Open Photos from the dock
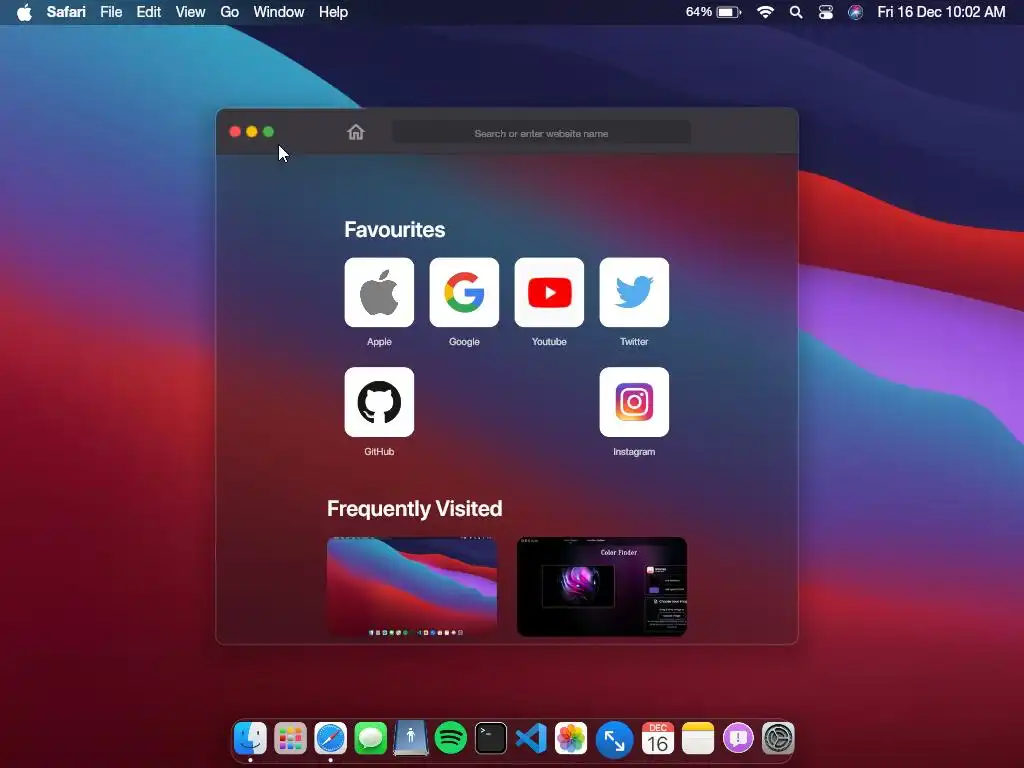This screenshot has width=1024, height=768. point(571,738)
